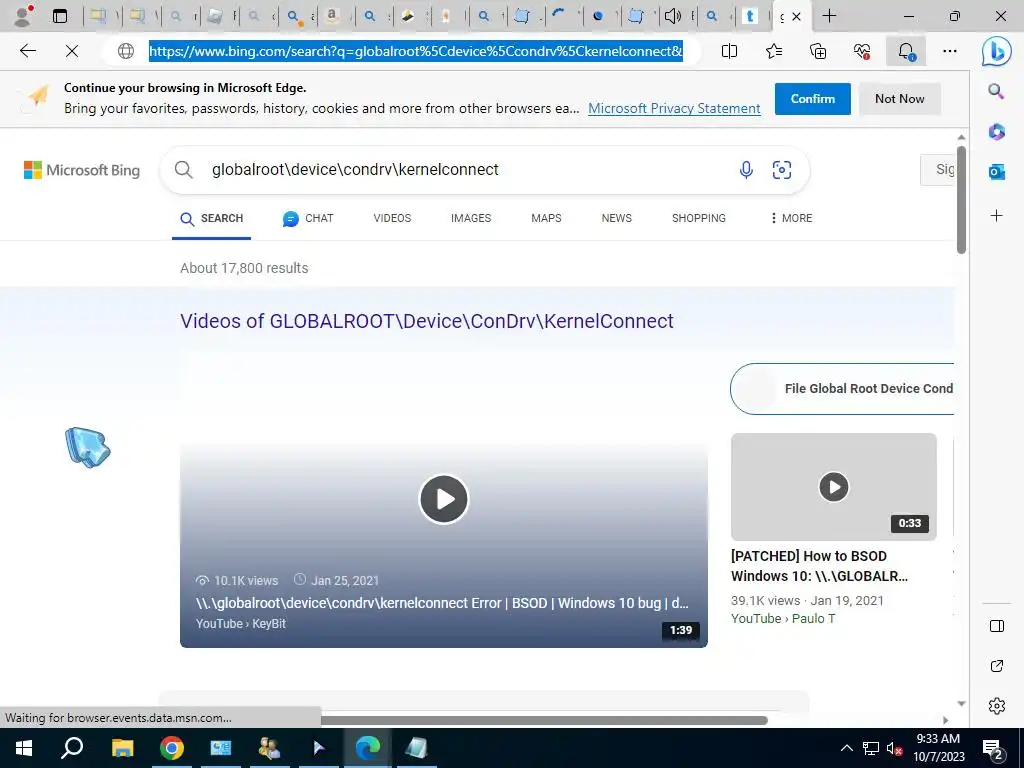This screenshot has height=768, width=1024.
Task: Open Edge Settings and more menu
Action: (950, 51)
